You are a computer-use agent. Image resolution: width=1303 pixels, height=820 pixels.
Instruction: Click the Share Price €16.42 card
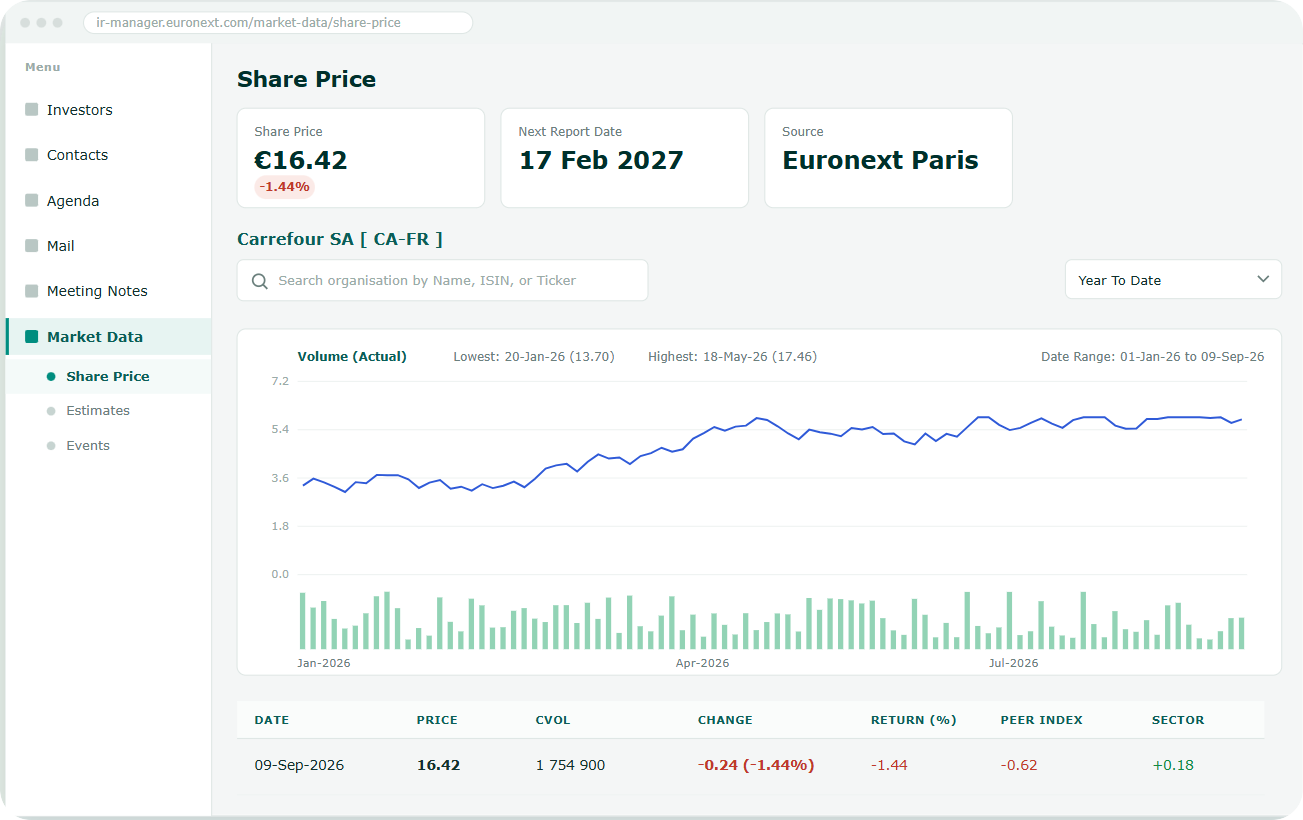point(361,158)
